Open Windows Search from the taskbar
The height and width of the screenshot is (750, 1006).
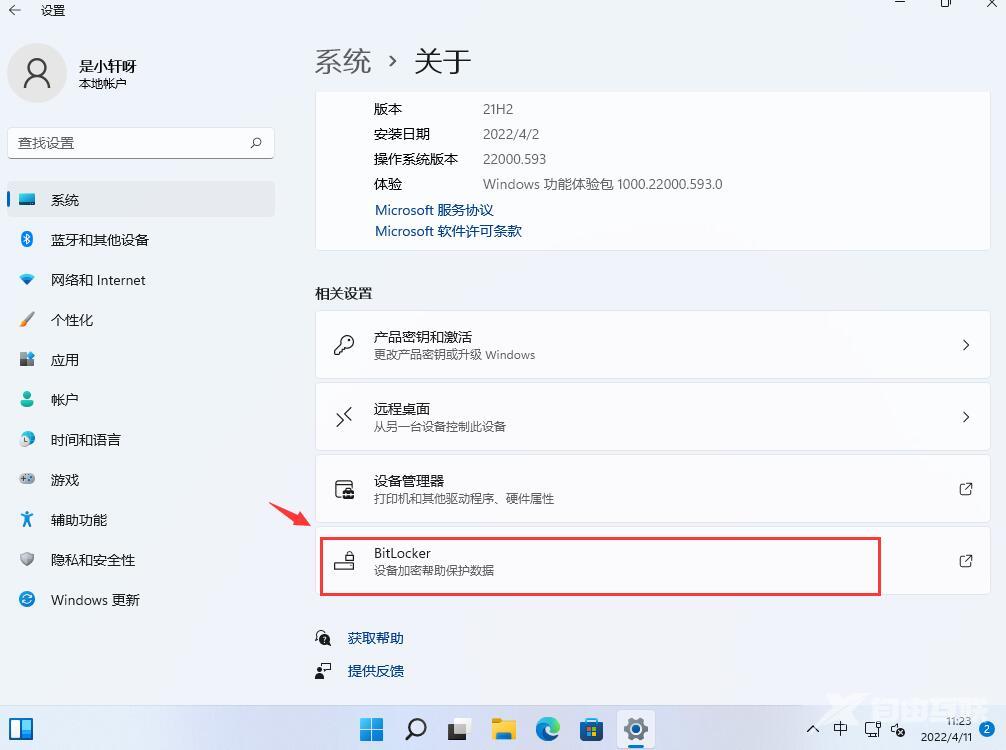(x=416, y=728)
